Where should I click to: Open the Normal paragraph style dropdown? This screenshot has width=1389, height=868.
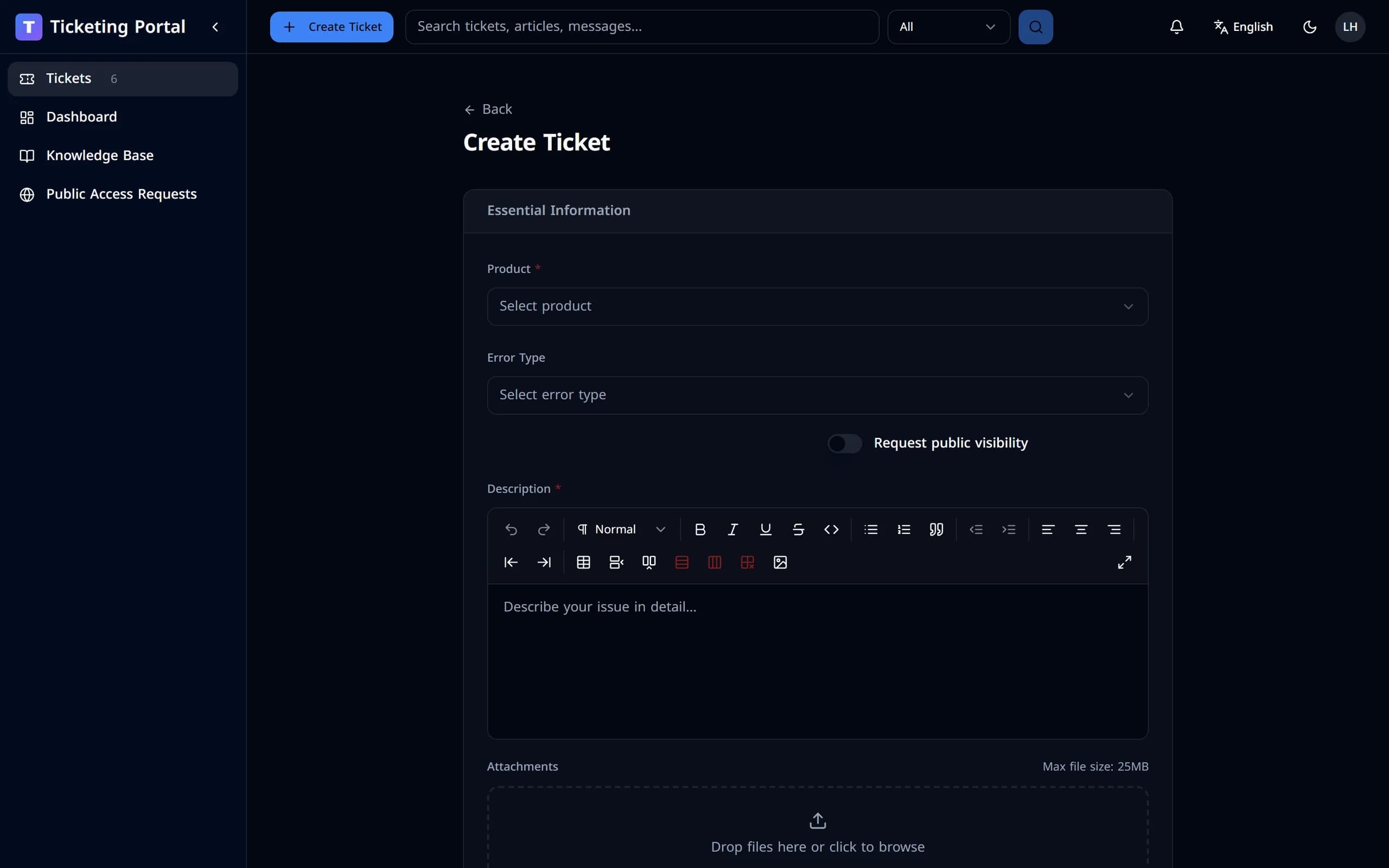coord(622,529)
